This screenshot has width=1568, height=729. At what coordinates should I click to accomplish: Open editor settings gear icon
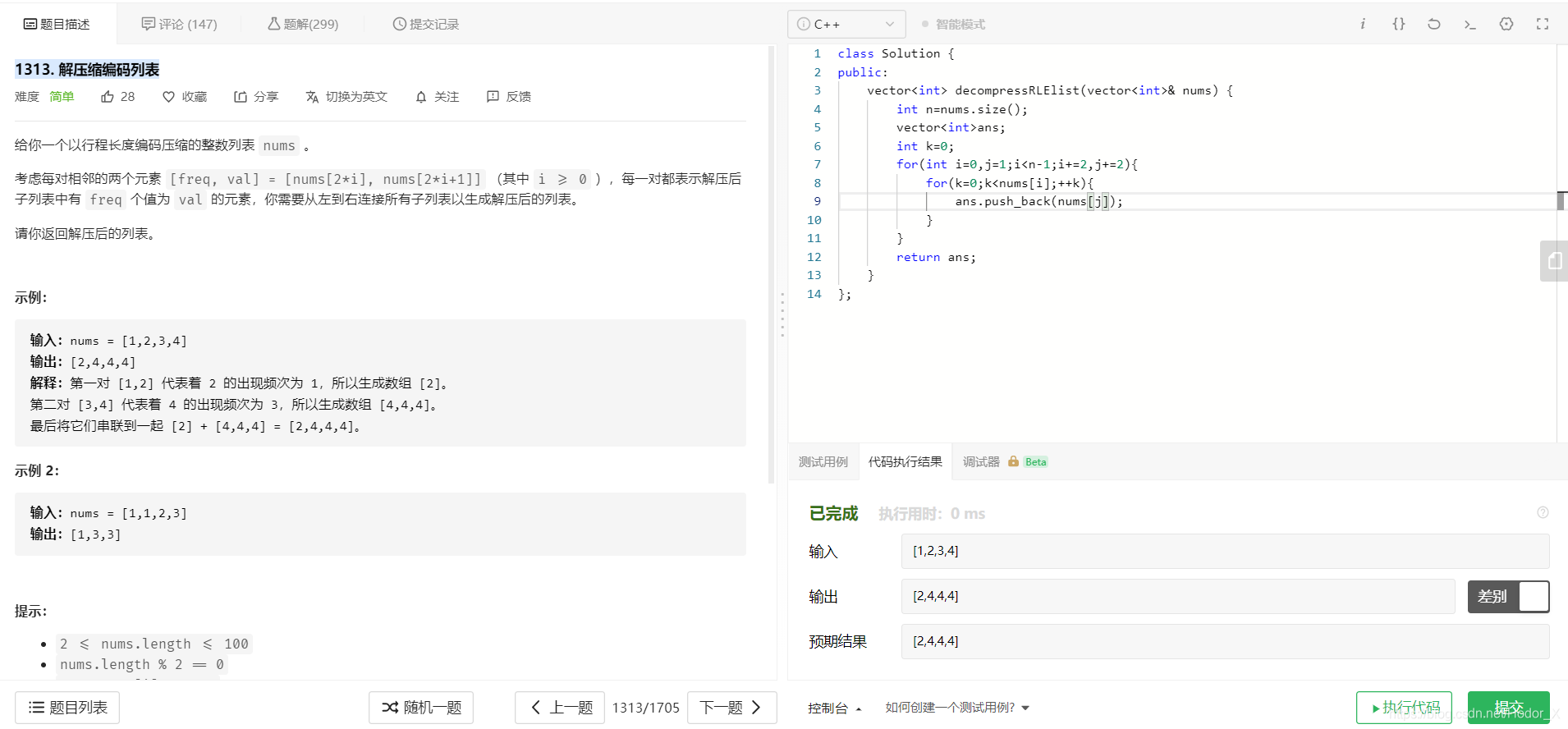[1506, 24]
